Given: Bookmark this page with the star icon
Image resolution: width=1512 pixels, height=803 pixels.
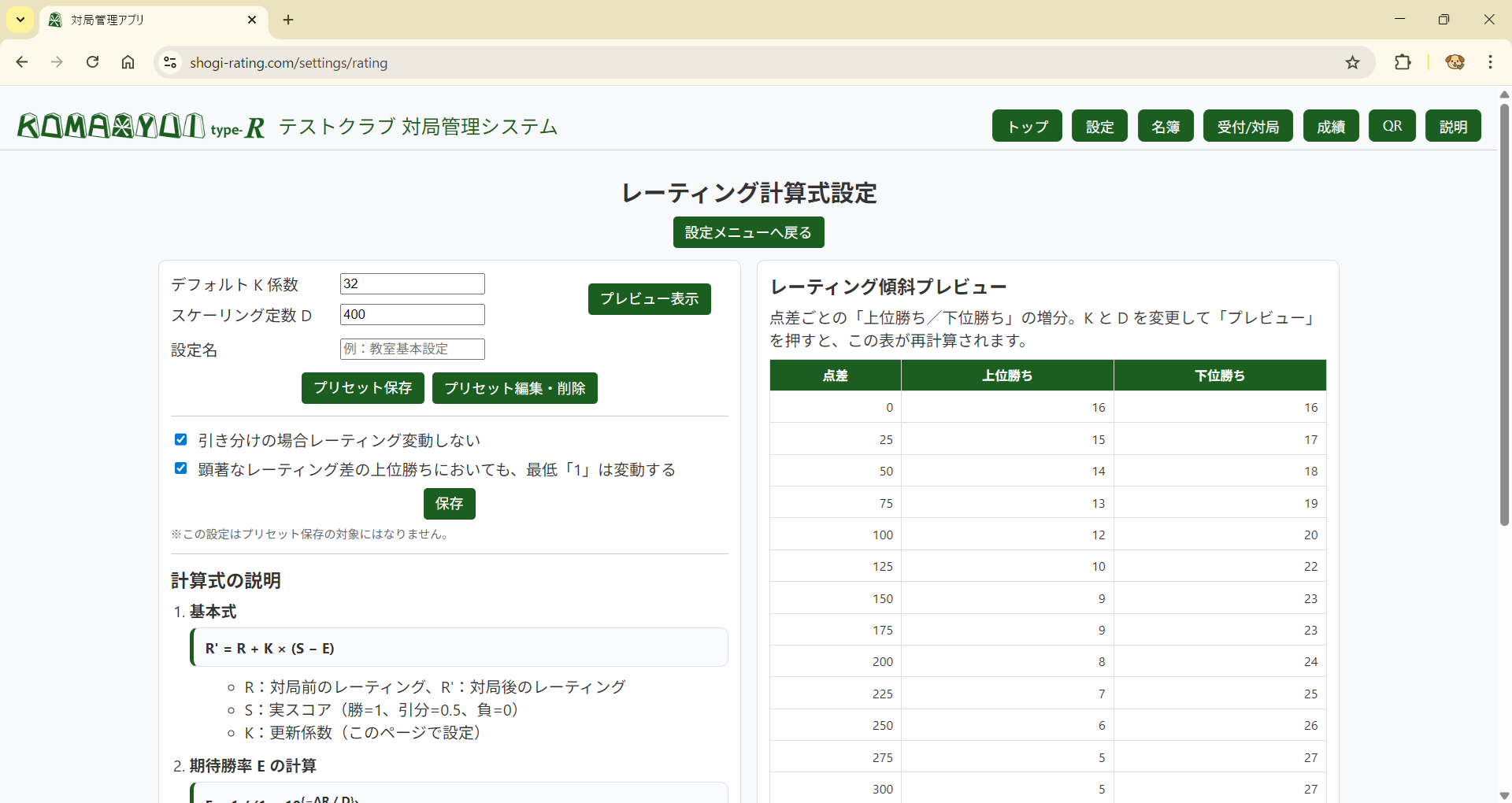Looking at the screenshot, I should tap(1352, 62).
